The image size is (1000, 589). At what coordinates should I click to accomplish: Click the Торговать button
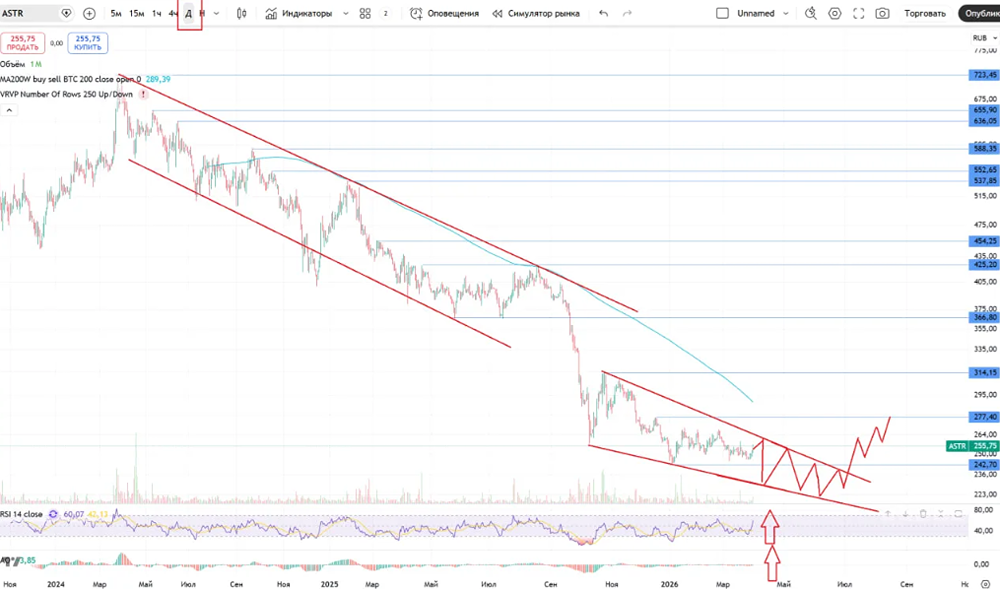coord(924,13)
